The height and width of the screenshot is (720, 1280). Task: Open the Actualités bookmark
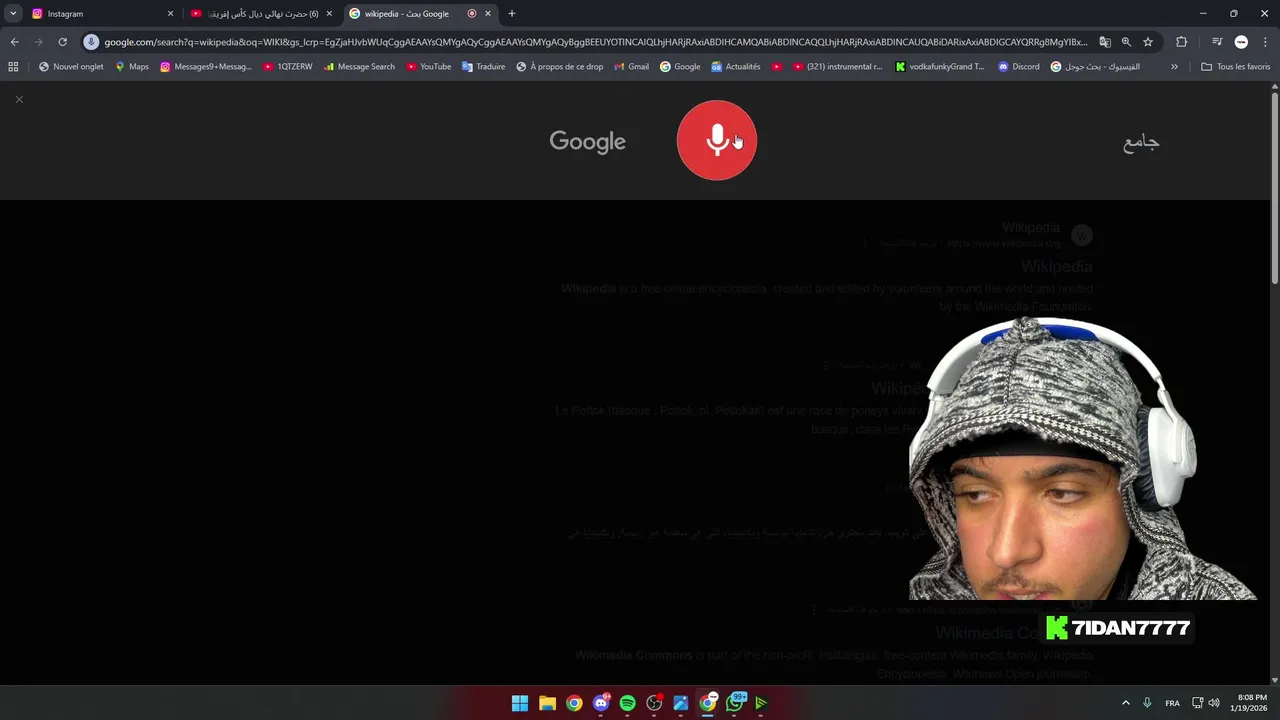coord(736,67)
